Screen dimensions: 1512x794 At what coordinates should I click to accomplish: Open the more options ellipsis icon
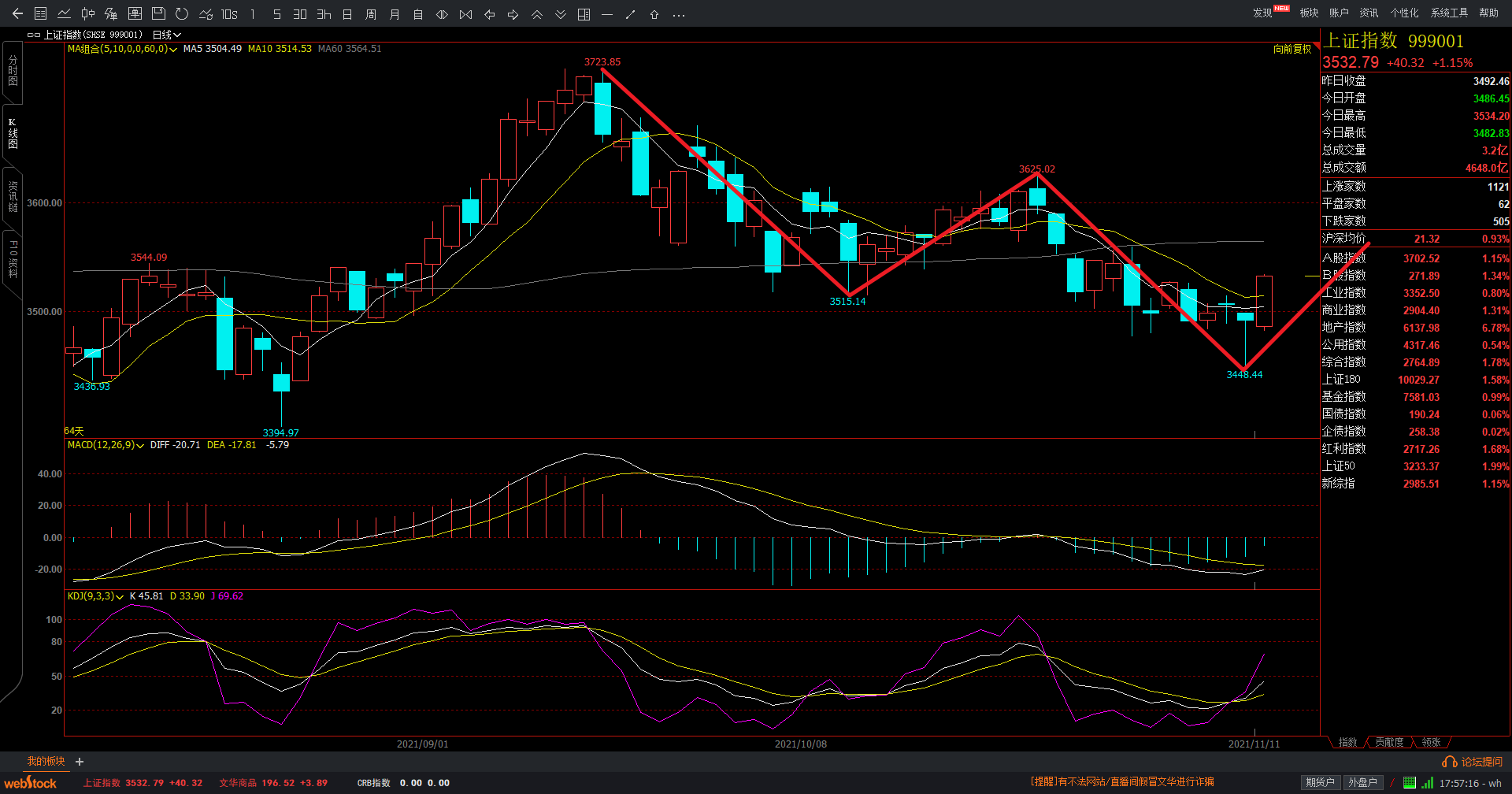point(679,14)
